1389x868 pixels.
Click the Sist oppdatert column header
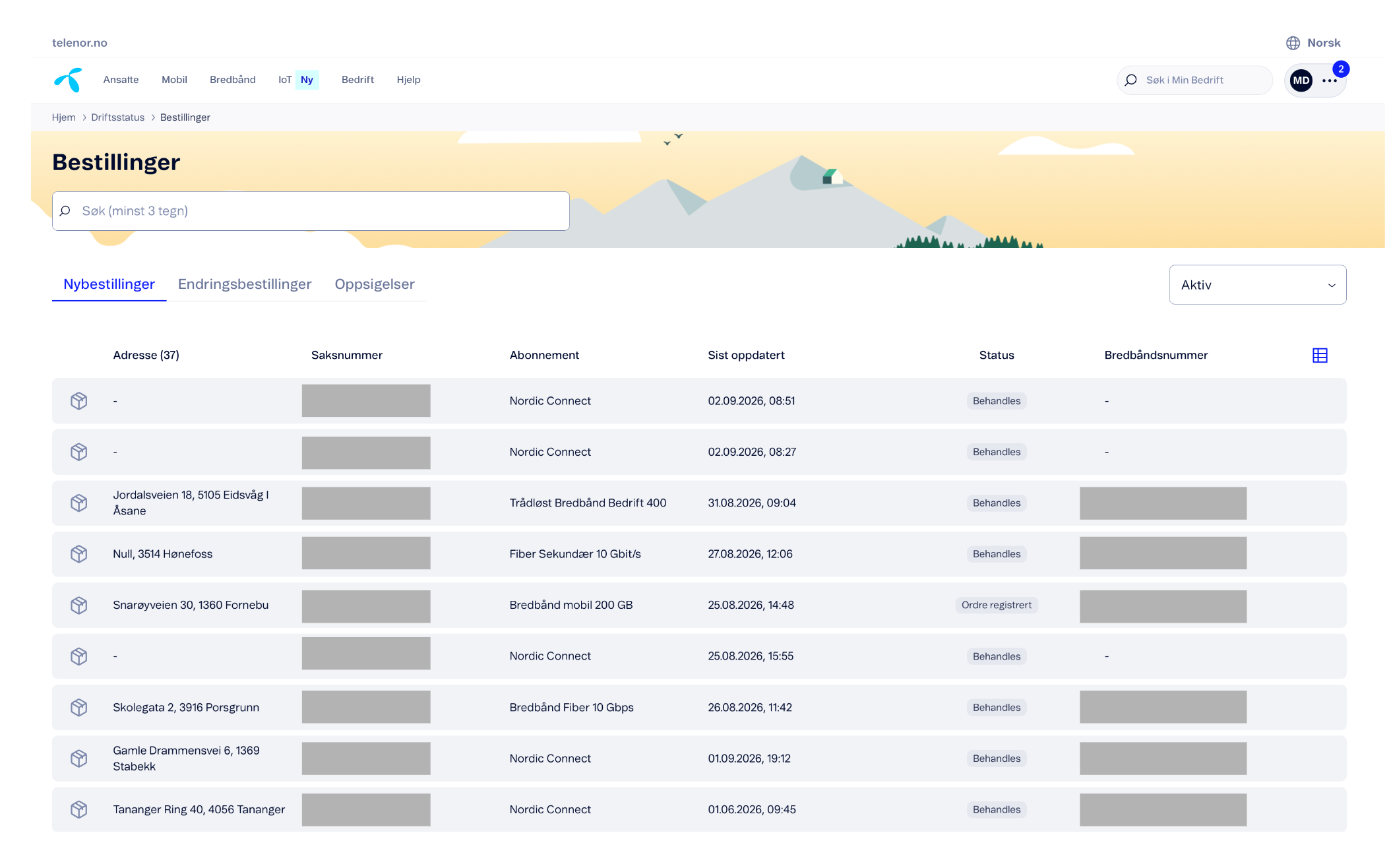(x=746, y=356)
